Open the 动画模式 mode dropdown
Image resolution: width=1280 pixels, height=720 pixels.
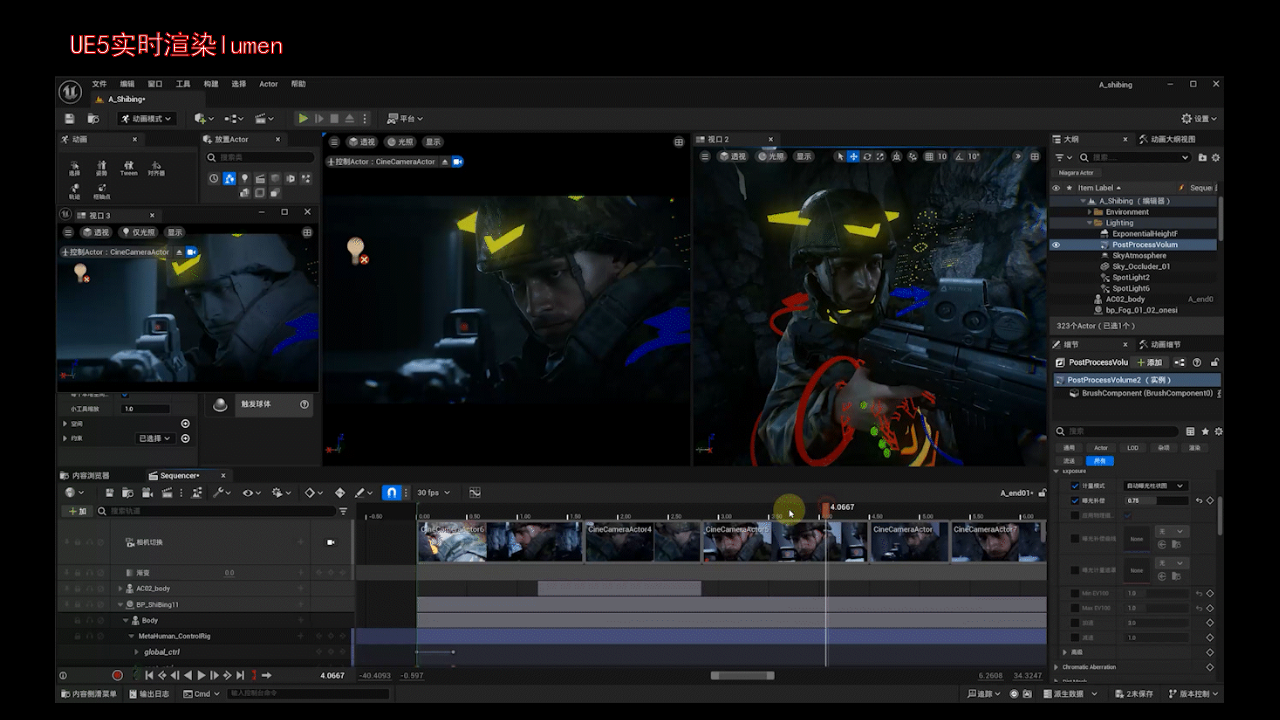146,118
